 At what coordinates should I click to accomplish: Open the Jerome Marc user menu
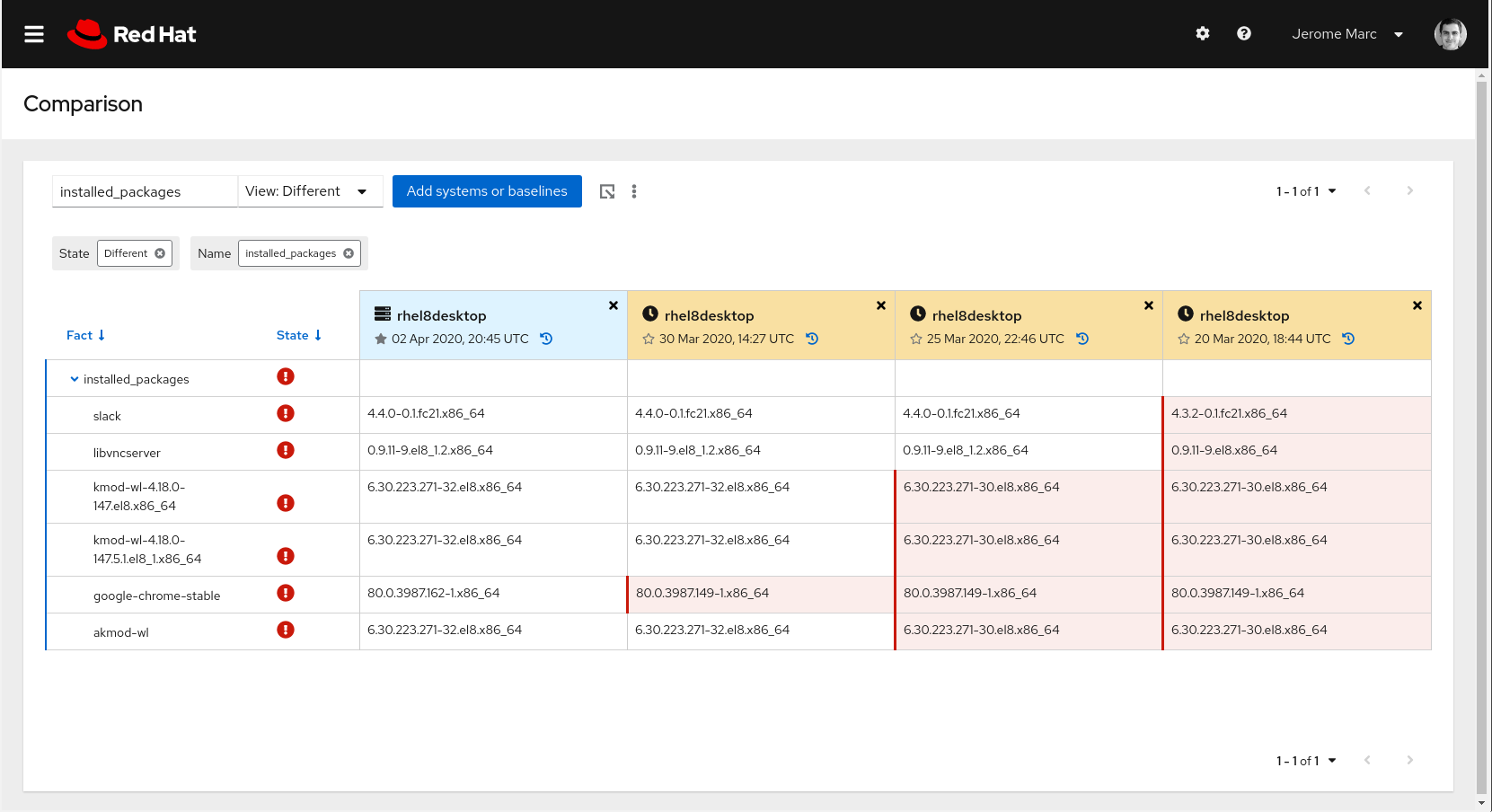pos(1346,34)
